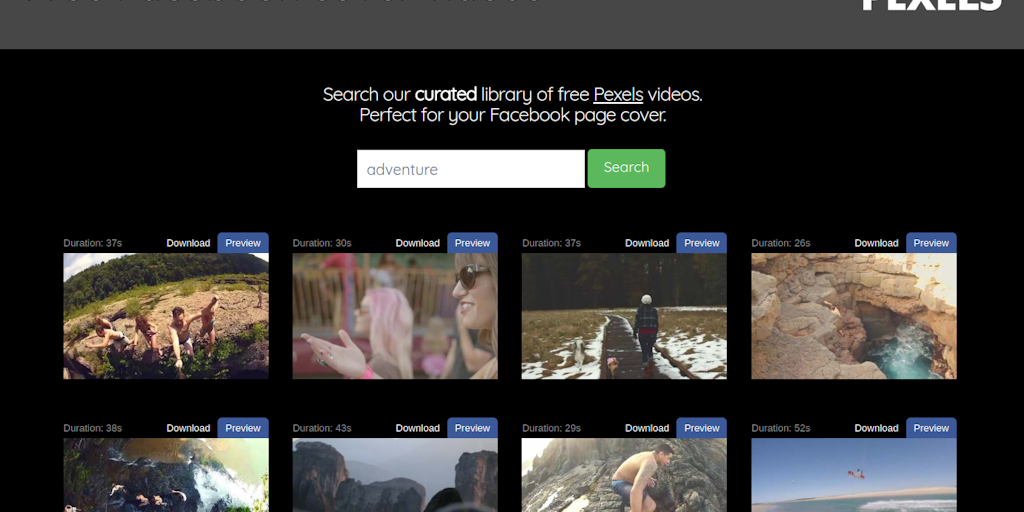Click the 'Duration: 38s' label
This screenshot has width=1024, height=512.
[93, 428]
